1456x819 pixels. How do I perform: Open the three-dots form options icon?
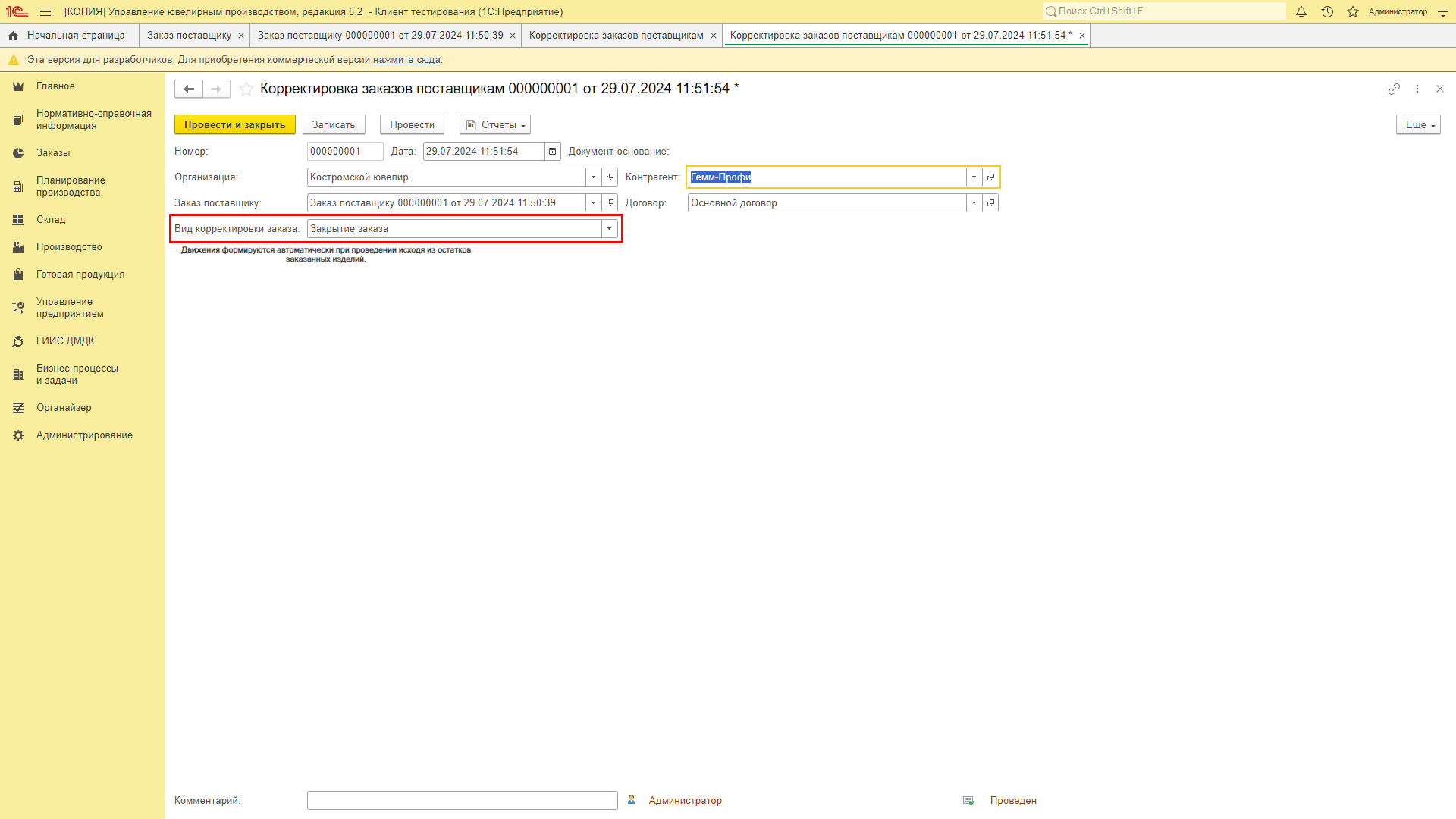coord(1417,89)
